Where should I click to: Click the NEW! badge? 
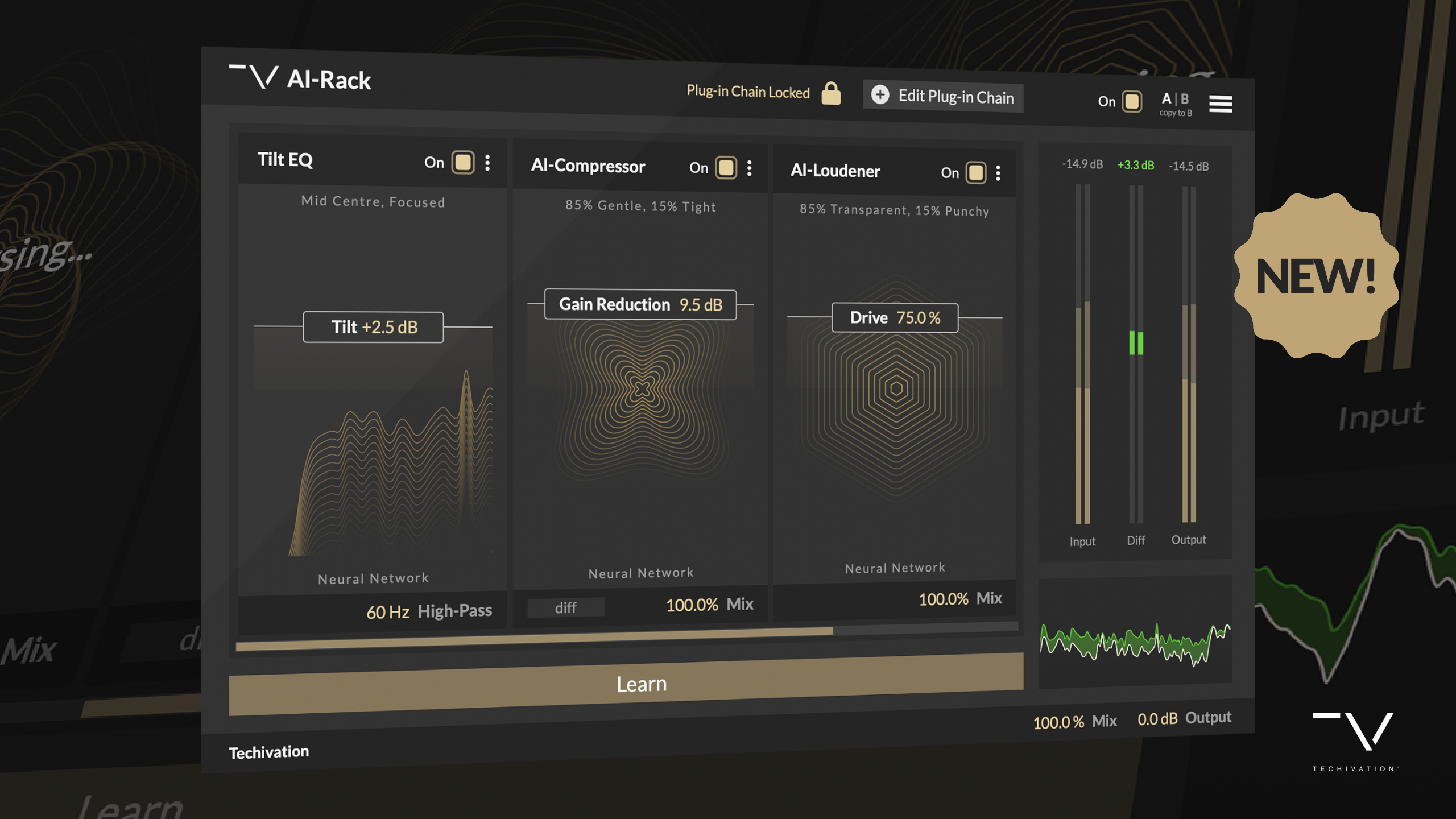(1316, 276)
